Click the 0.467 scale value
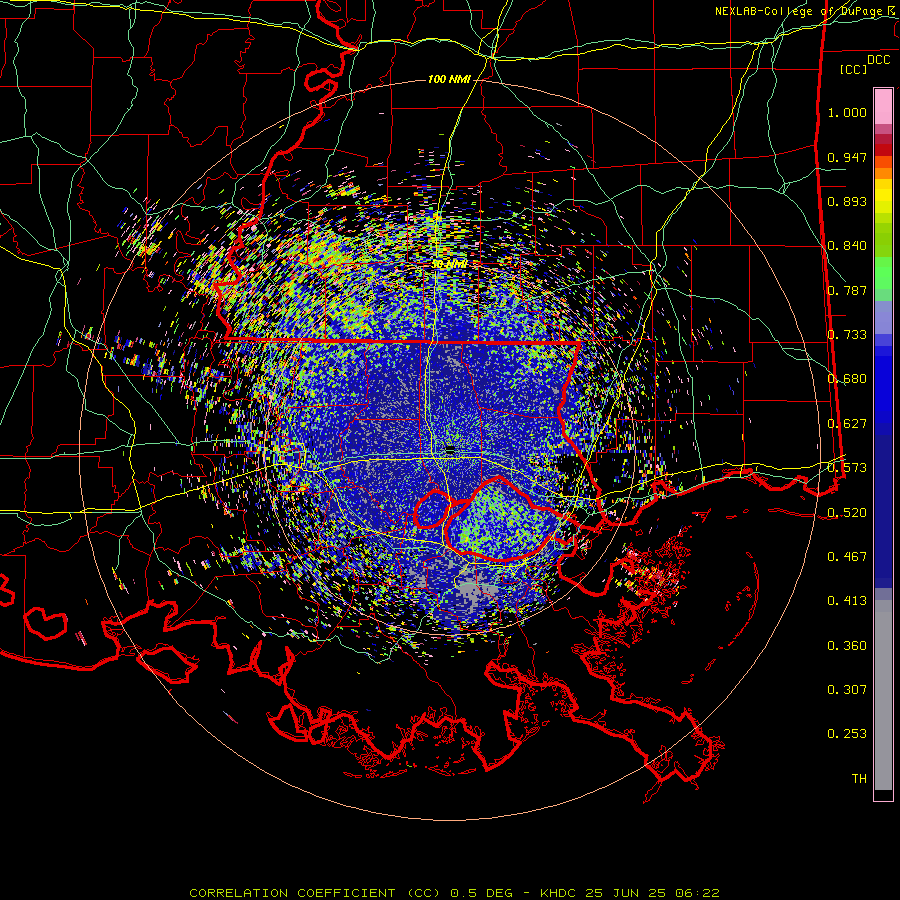900x900 pixels. pyautogui.click(x=847, y=557)
